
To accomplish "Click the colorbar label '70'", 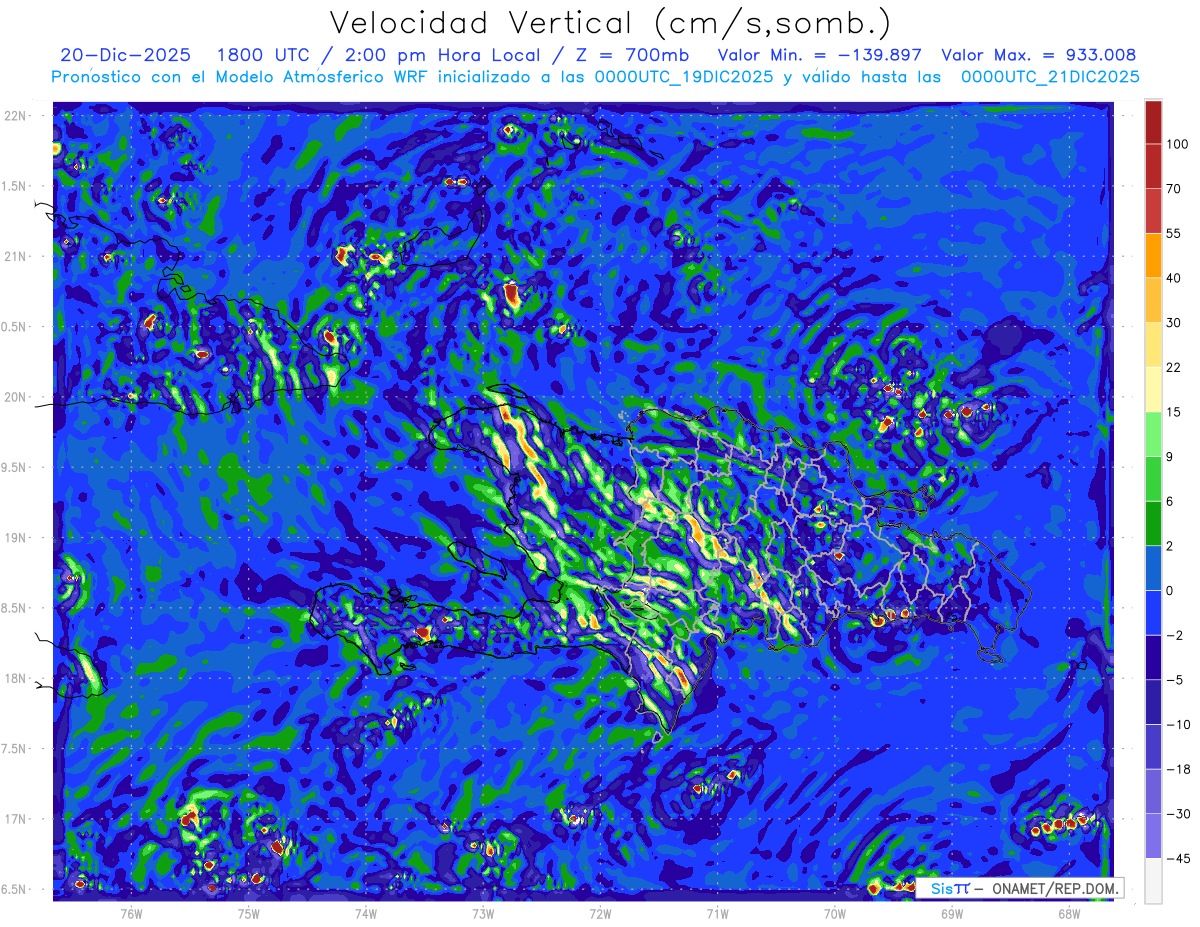I will pyautogui.click(x=1173, y=188).
